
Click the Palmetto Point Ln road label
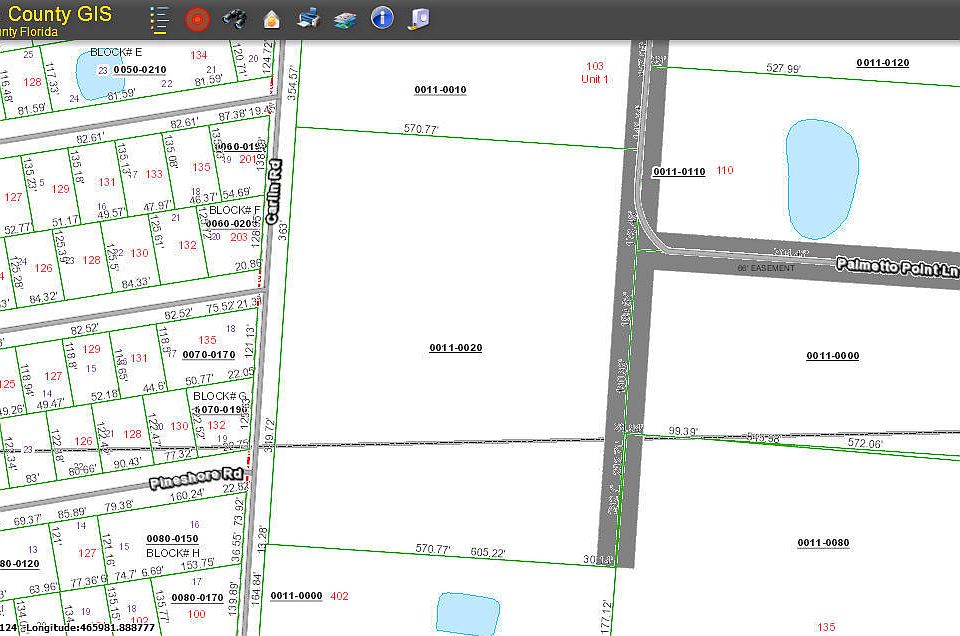tap(897, 268)
